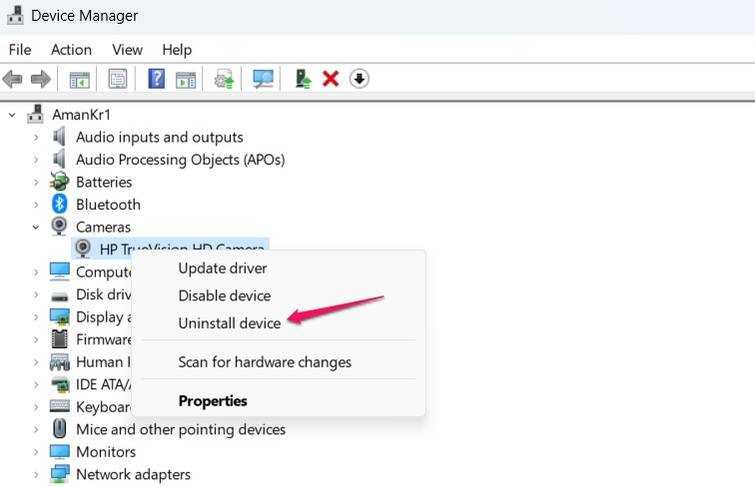Click the Audio Processing Objects speaker icon
Screen dimensions: 755x487
(59, 159)
